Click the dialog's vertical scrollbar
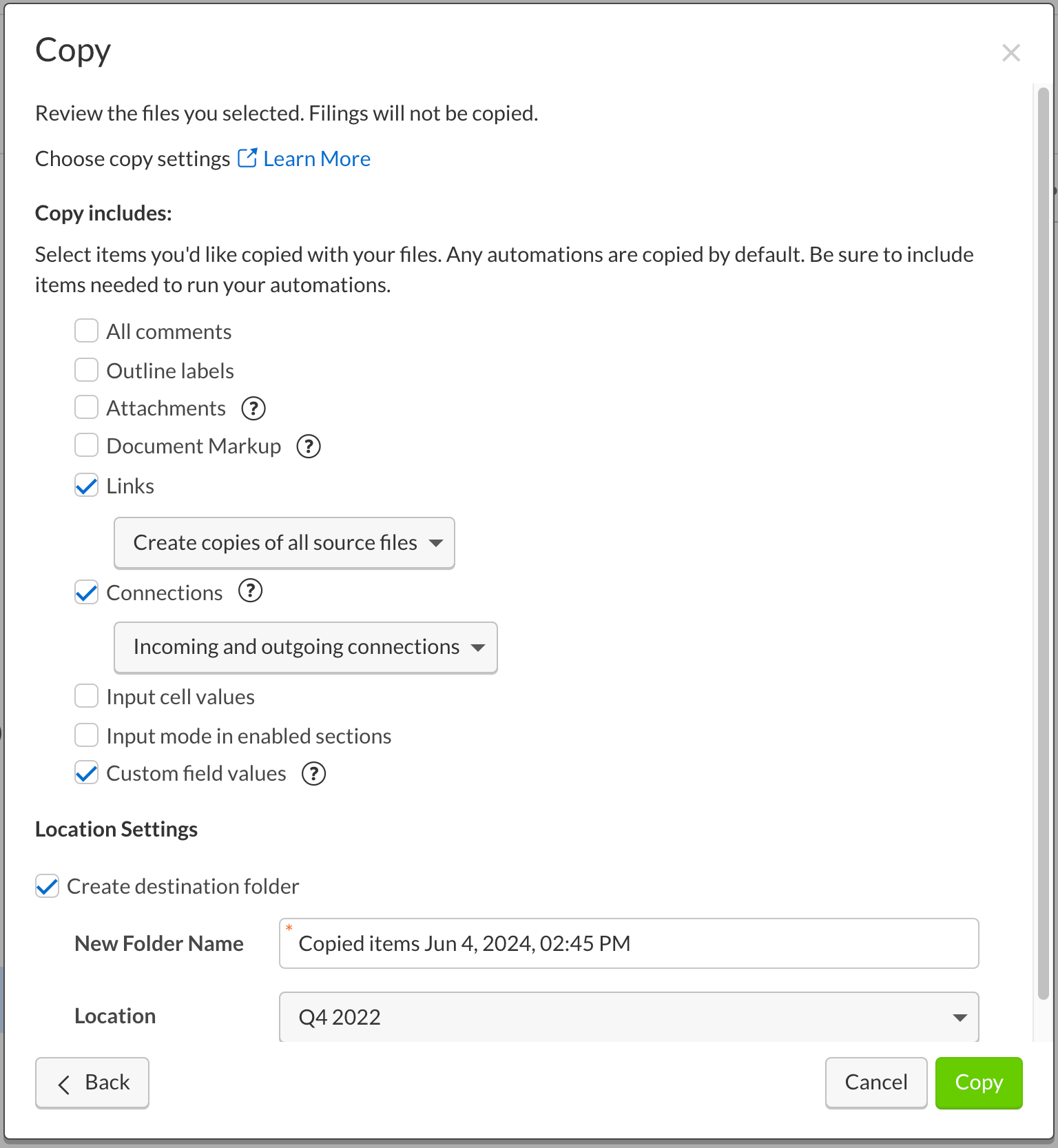Viewport: 1058px width, 1148px height. [x=1043, y=543]
